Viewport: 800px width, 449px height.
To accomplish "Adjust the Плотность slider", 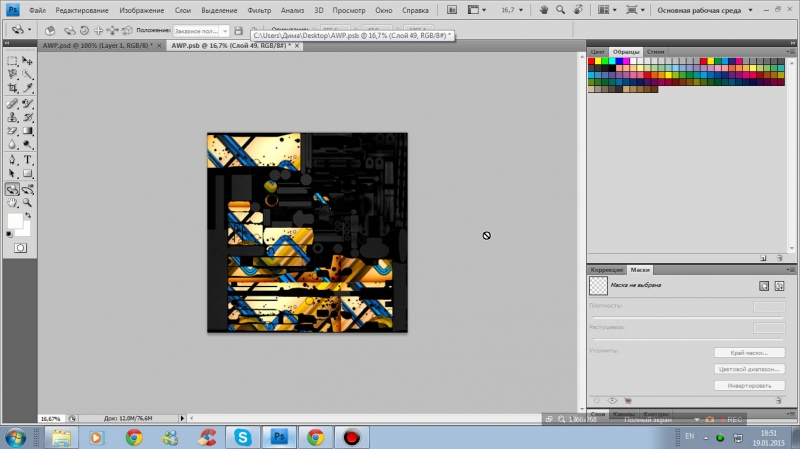I will 687,317.
